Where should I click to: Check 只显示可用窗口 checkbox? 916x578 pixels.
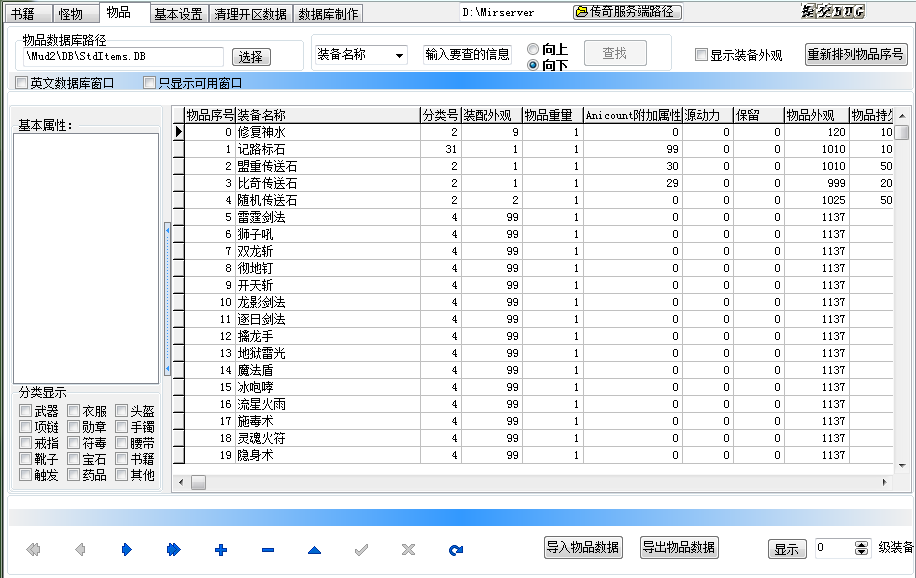click(x=150, y=83)
